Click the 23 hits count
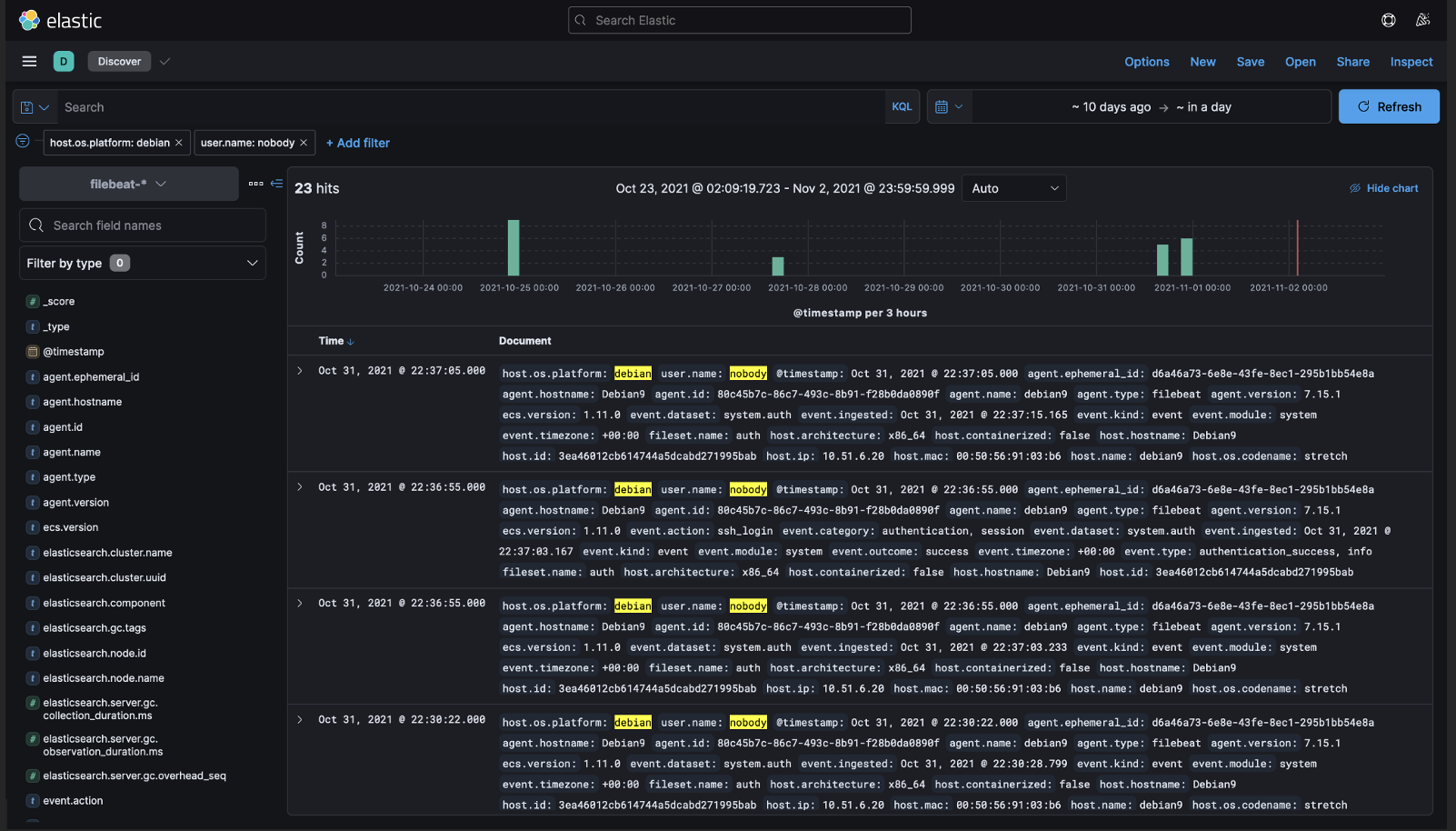1456x831 pixels. [x=316, y=188]
